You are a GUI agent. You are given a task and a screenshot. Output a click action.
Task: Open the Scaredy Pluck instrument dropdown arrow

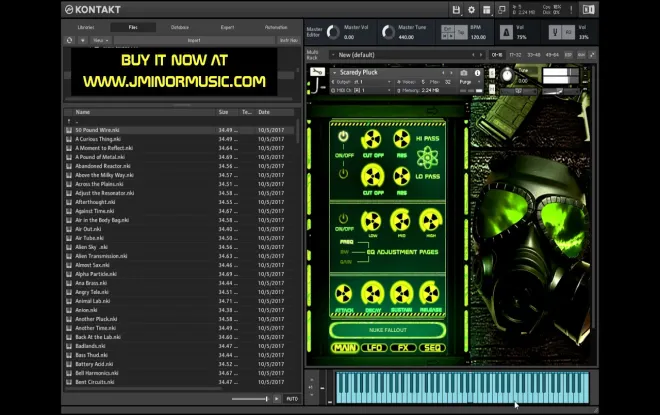tap(335, 73)
